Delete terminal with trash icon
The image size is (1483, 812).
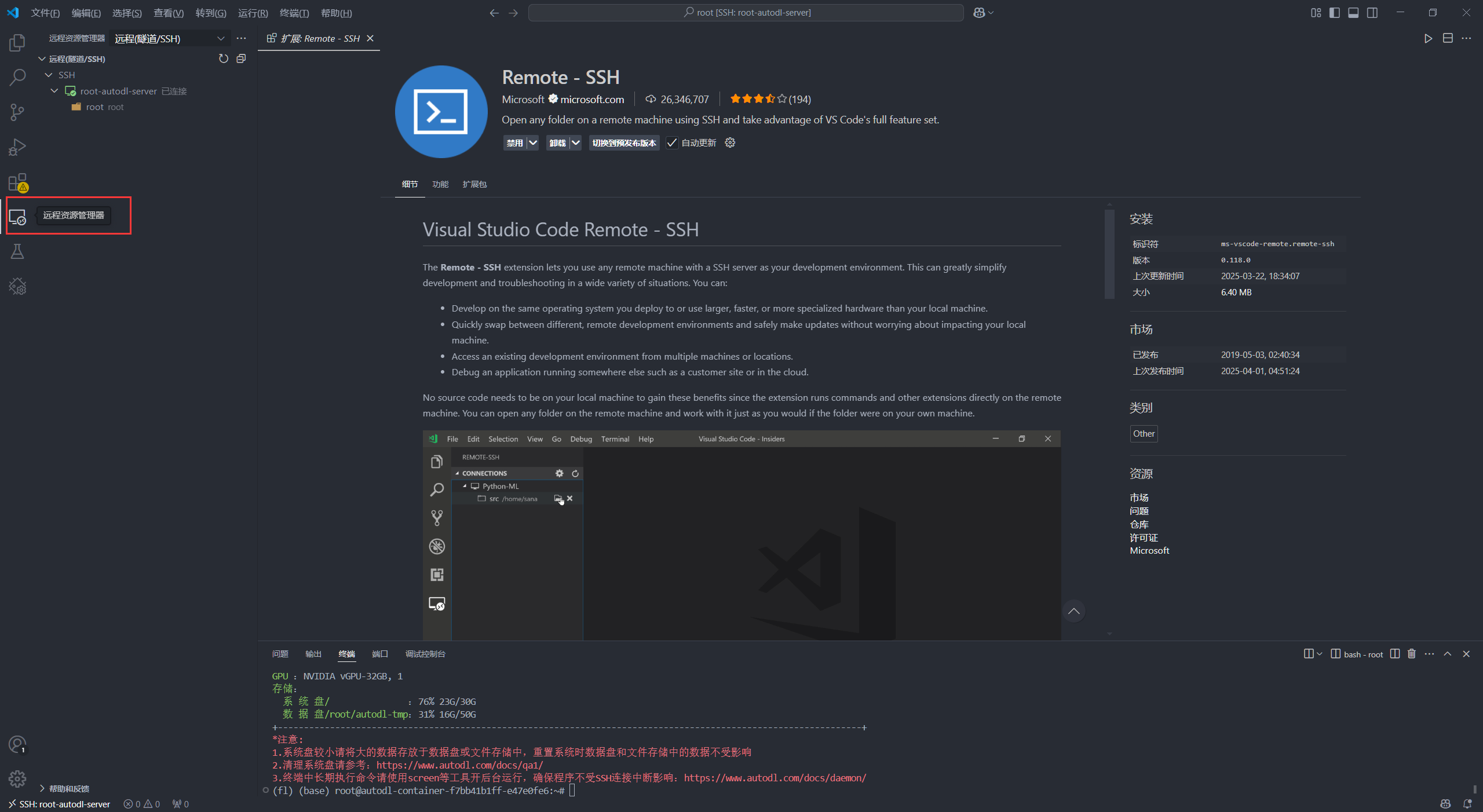coord(1412,654)
